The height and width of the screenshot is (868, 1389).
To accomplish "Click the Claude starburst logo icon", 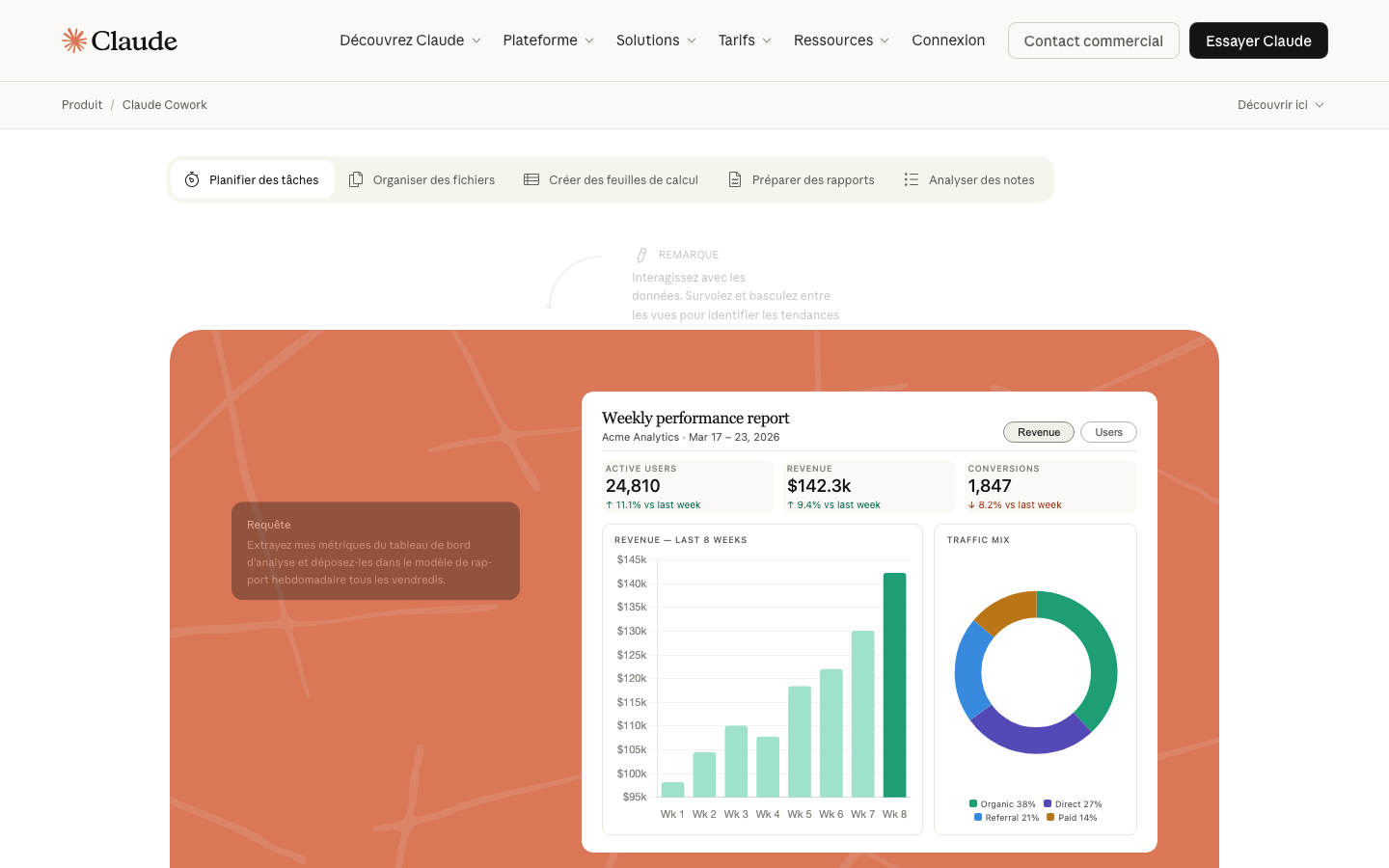I will point(74,41).
